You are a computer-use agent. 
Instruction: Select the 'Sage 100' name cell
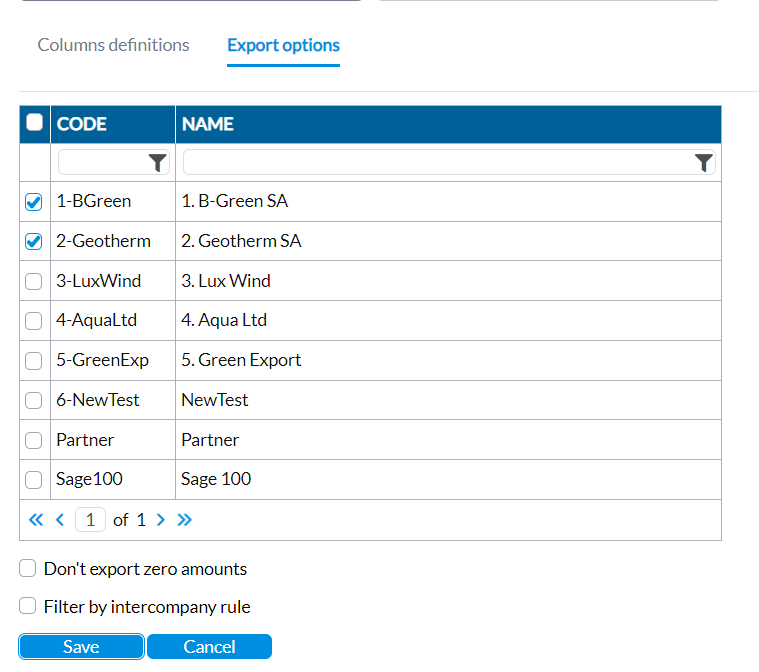coord(448,480)
